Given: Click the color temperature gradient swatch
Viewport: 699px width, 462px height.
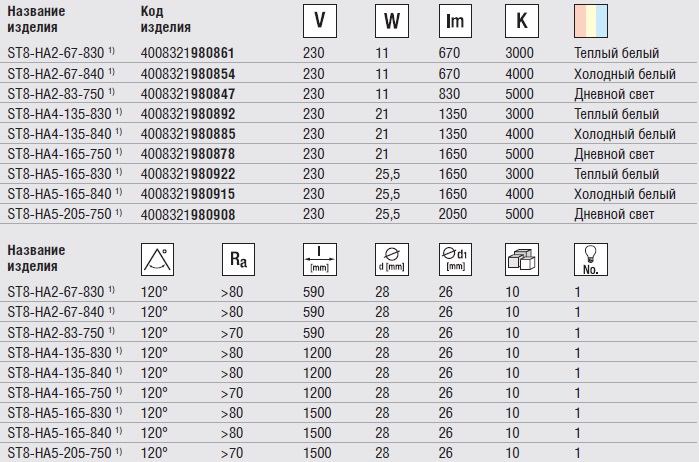Looking at the screenshot, I should pyautogui.click(x=591, y=20).
